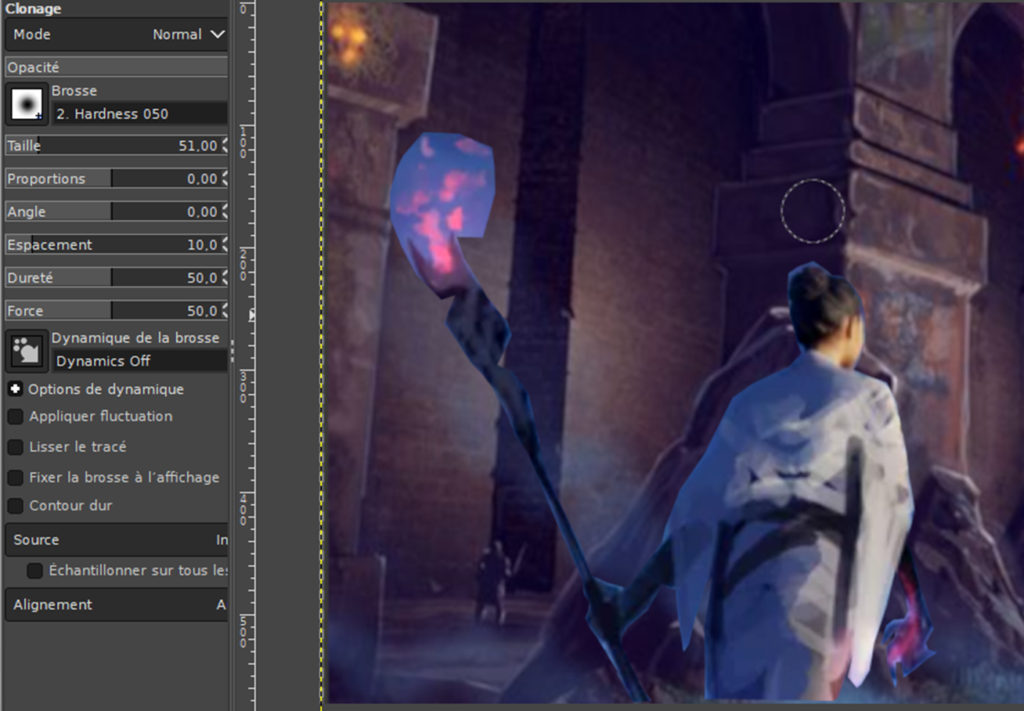This screenshot has width=1024, height=711.
Task: Check Fixer la brosse à l'affichage
Action: point(16,477)
